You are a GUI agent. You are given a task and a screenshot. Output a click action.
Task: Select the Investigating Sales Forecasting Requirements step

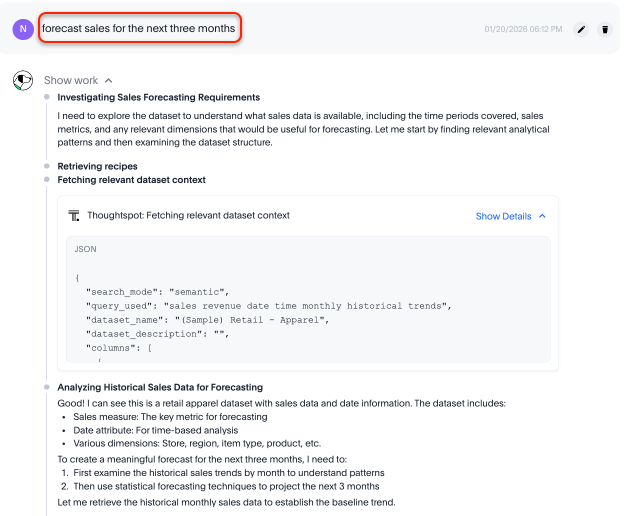(x=158, y=97)
